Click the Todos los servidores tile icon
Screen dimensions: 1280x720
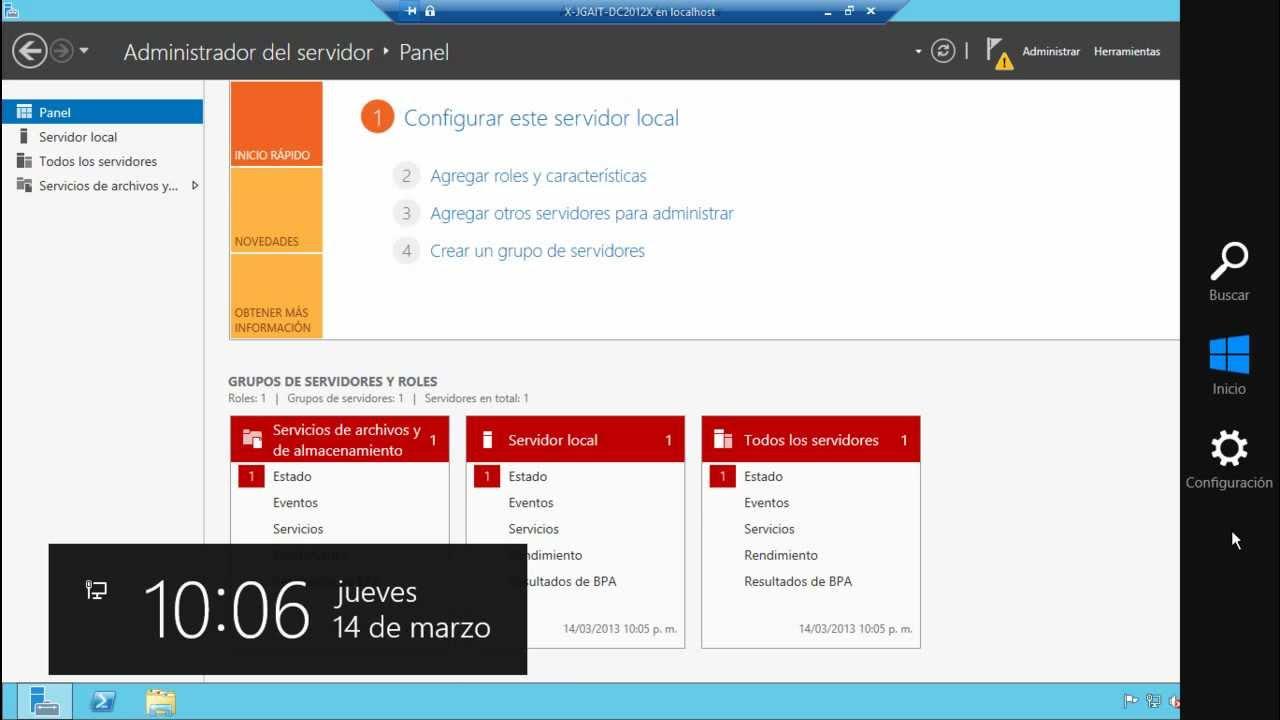723,439
